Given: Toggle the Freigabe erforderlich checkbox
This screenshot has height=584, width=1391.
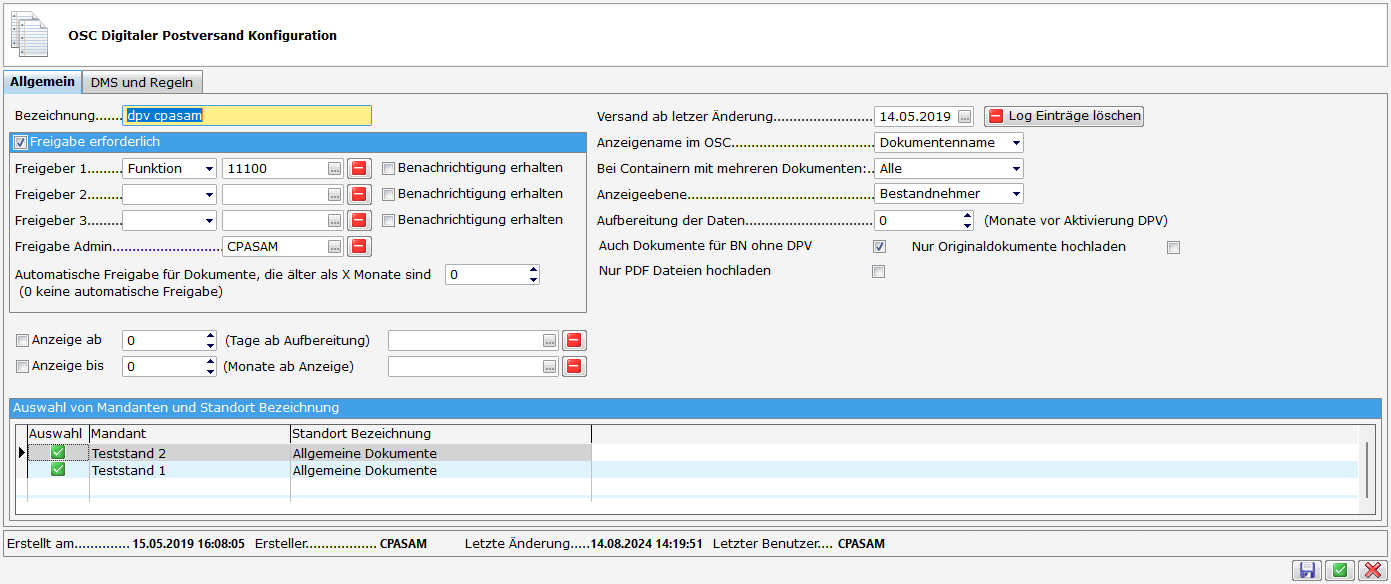Looking at the screenshot, I should pos(21,142).
